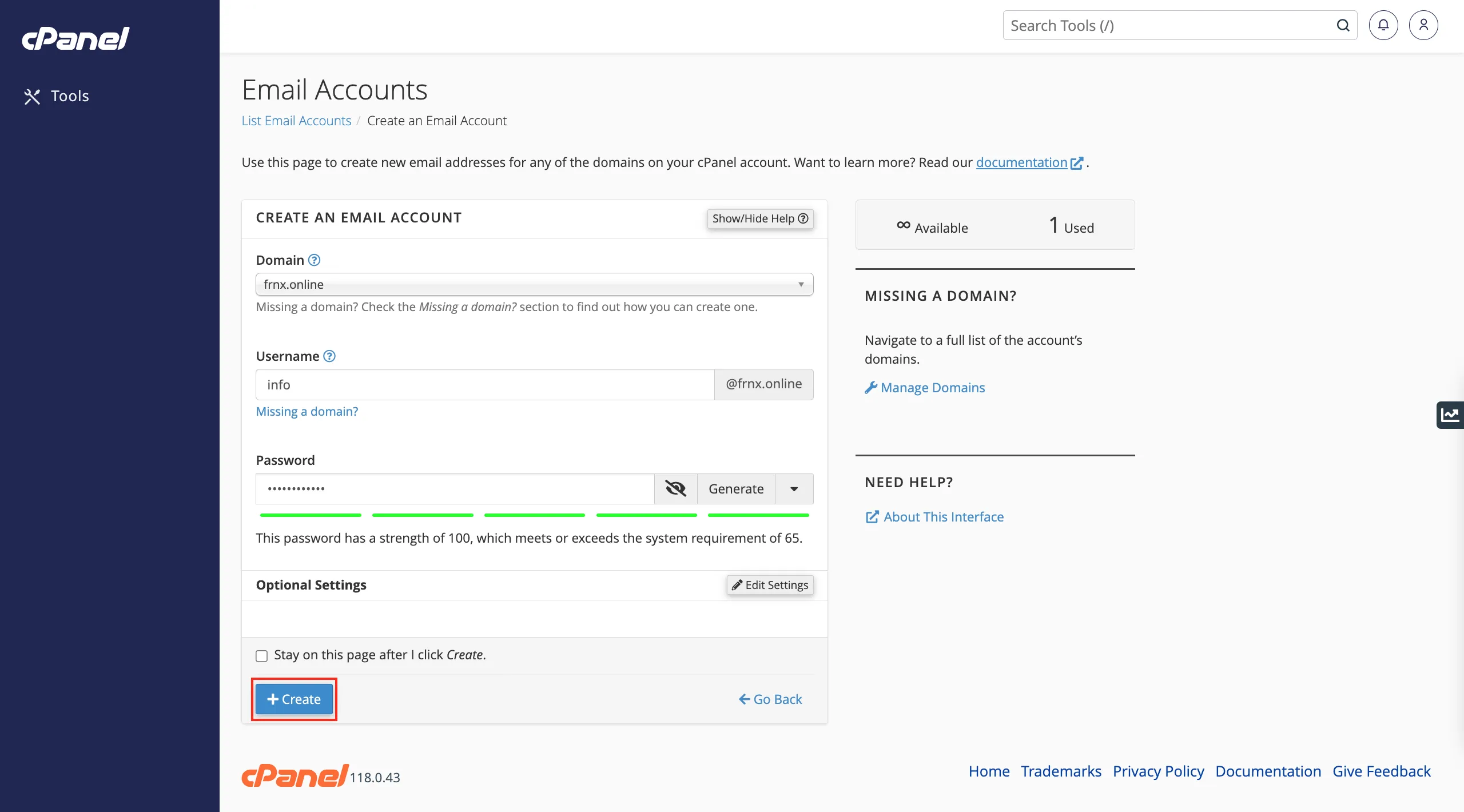Toggle the Show/Hide Help button

pyautogui.click(x=759, y=218)
